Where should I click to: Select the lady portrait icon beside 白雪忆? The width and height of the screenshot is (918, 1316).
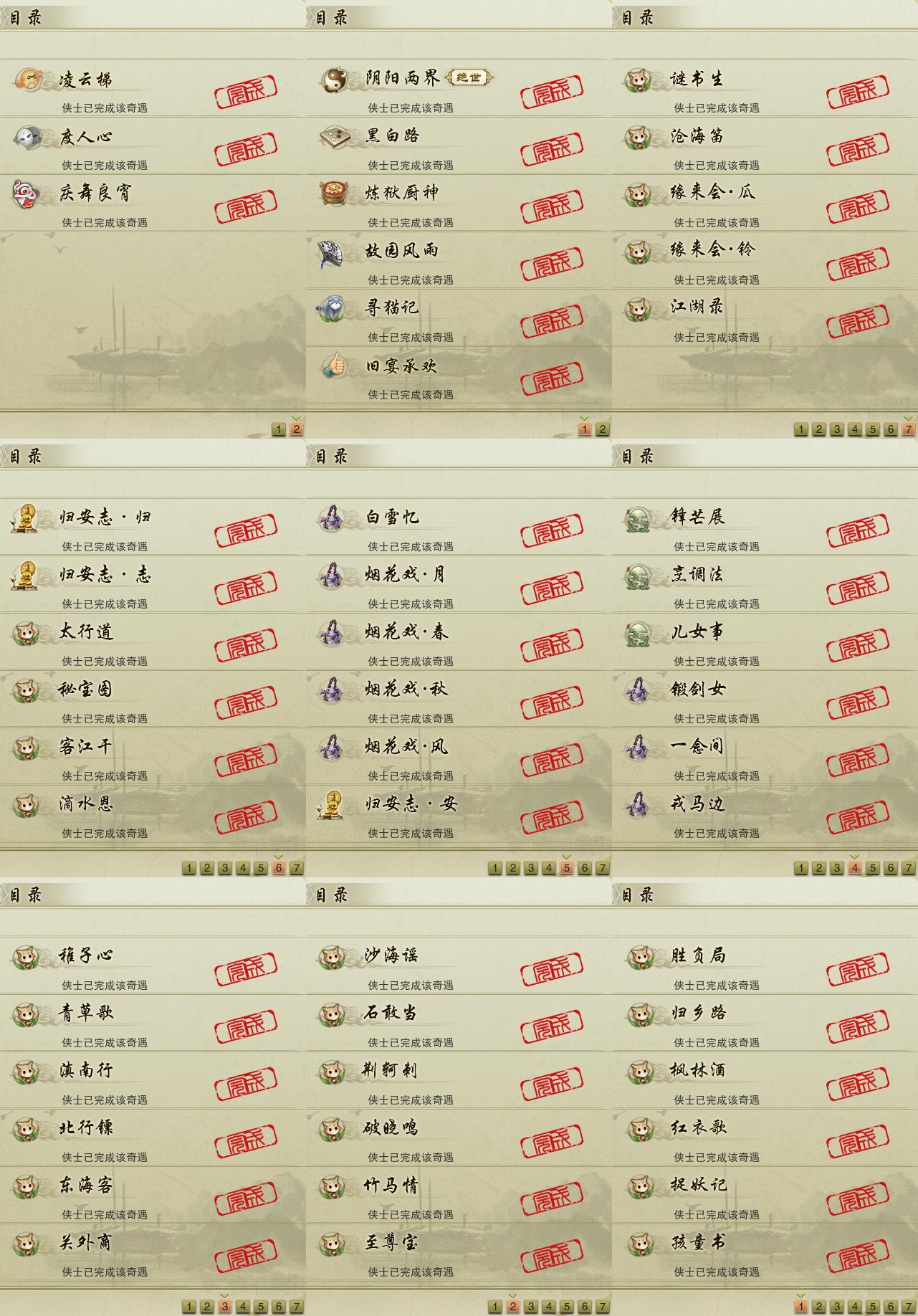click(x=331, y=518)
